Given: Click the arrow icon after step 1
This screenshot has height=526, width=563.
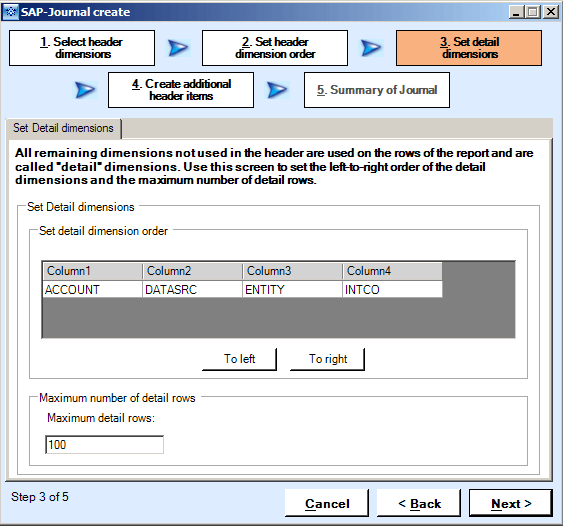Looking at the screenshot, I should [178, 48].
